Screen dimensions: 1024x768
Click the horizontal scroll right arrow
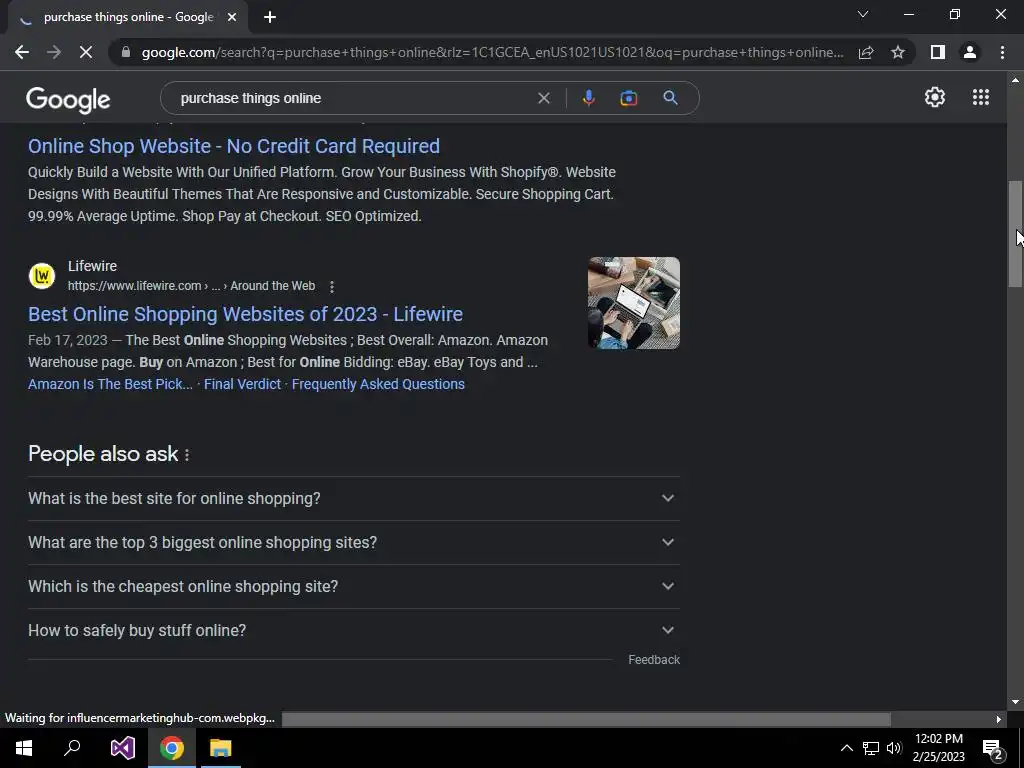pyautogui.click(x=999, y=719)
